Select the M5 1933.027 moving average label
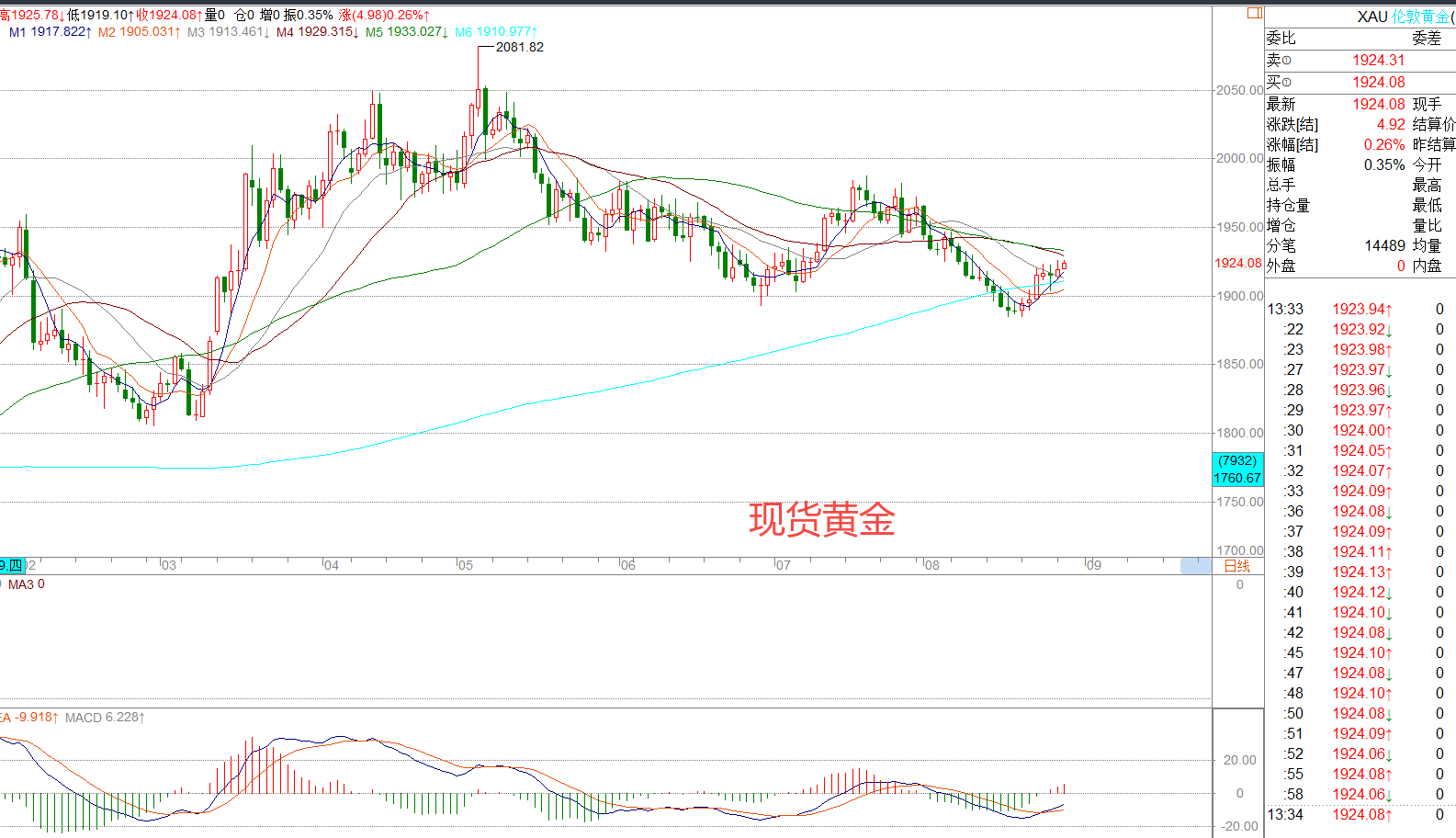 coord(407,32)
